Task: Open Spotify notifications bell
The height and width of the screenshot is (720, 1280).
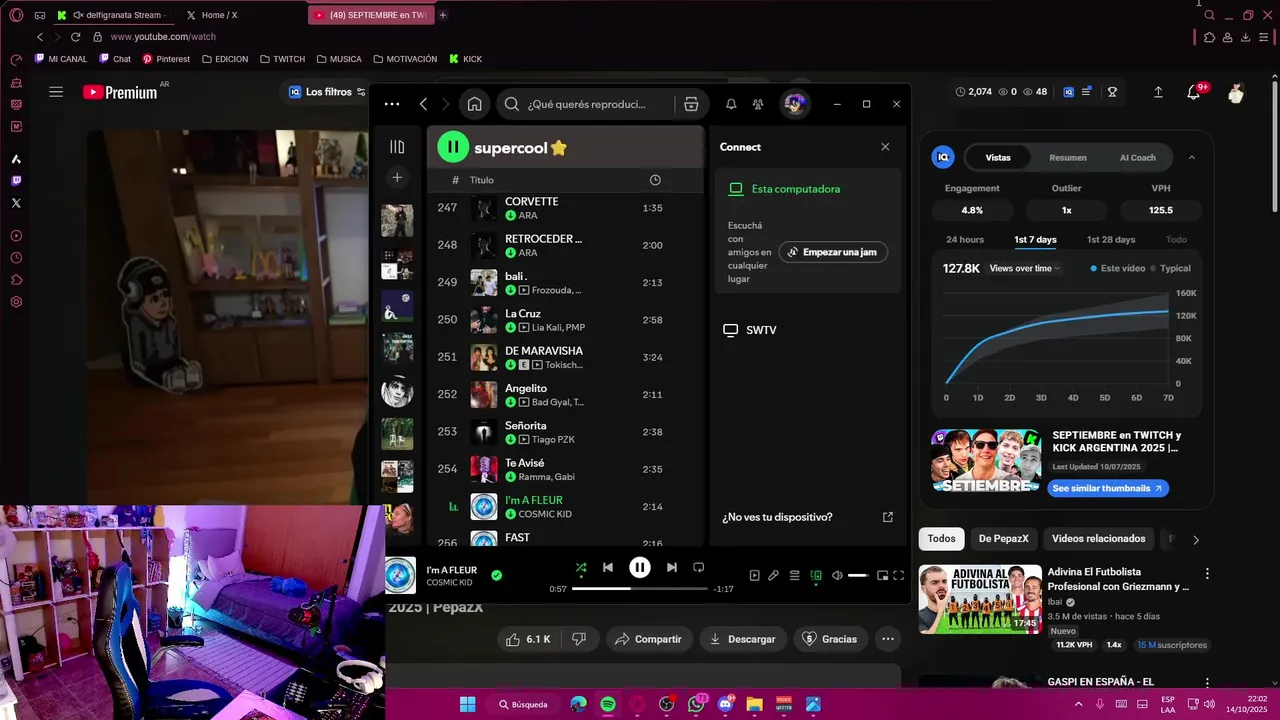Action: (x=731, y=104)
